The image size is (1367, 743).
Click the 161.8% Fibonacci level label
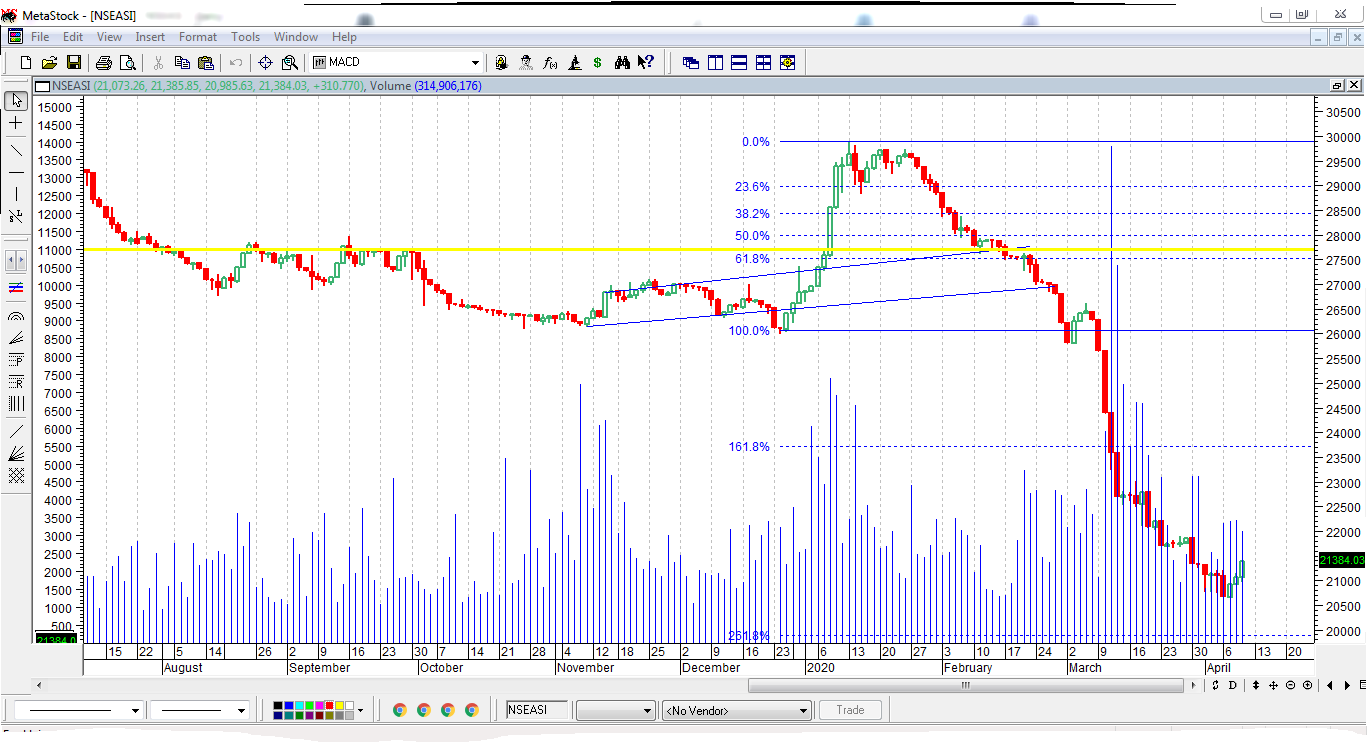coord(750,447)
